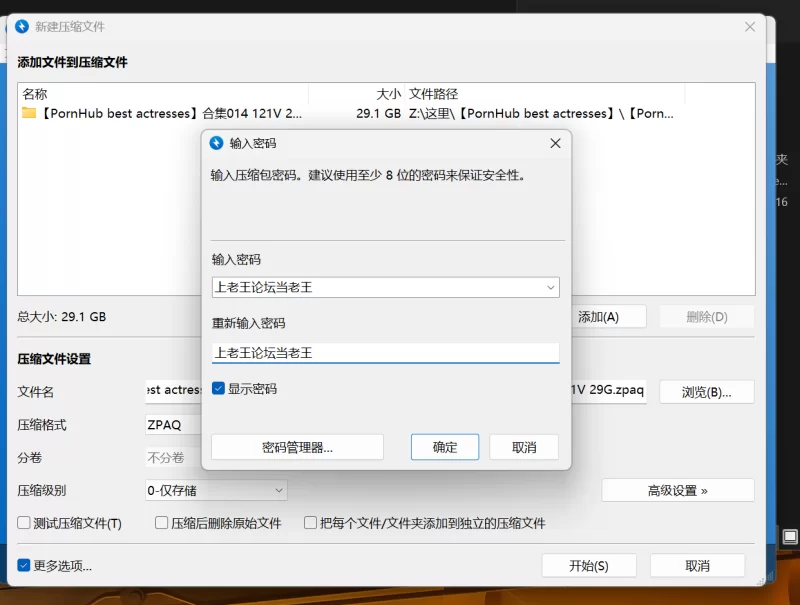This screenshot has height=605, width=800.
Task: Uncheck the 显示密码 checkbox
Action: pyautogui.click(x=218, y=389)
